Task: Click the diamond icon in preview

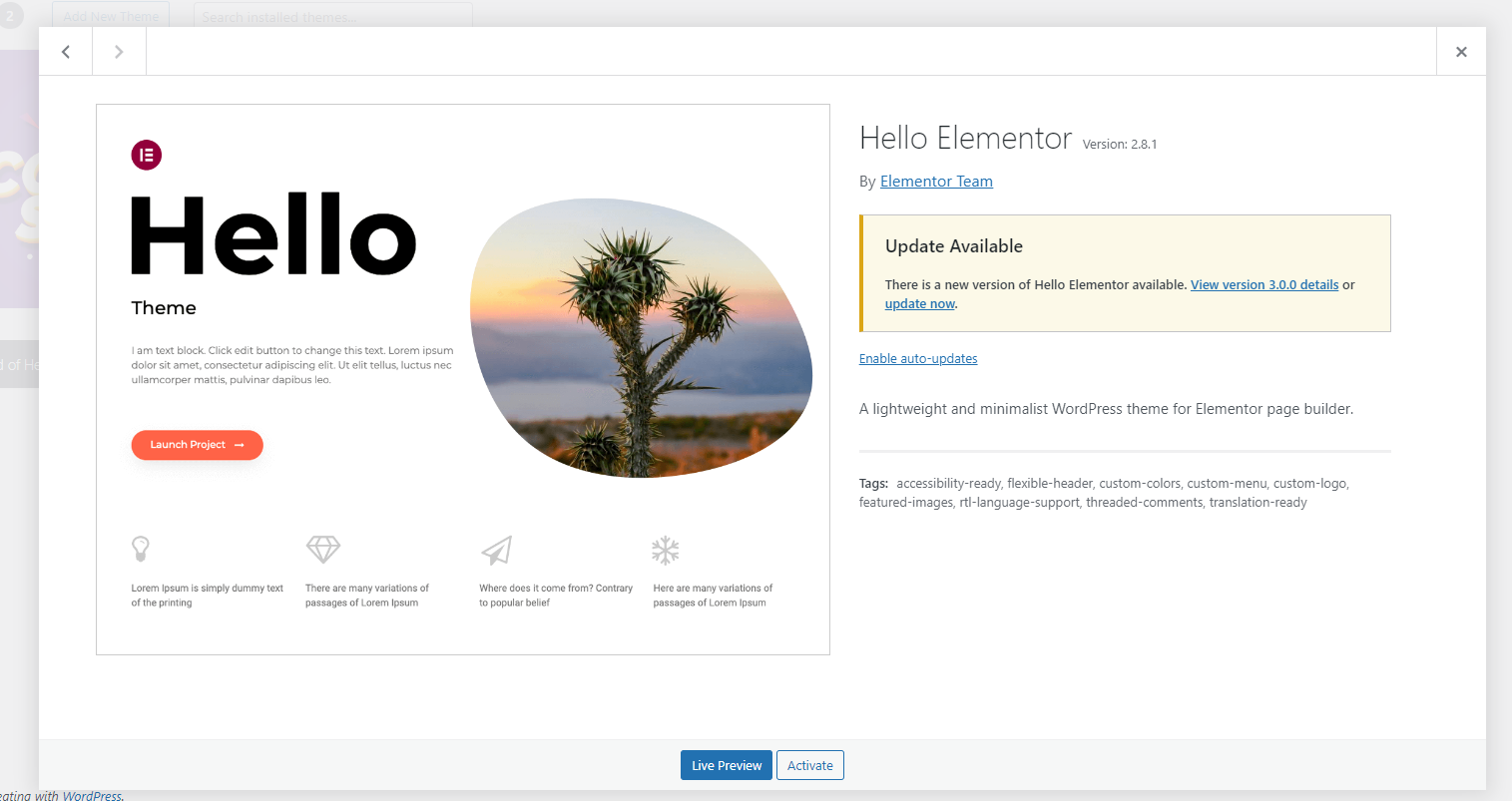Action: 323,550
